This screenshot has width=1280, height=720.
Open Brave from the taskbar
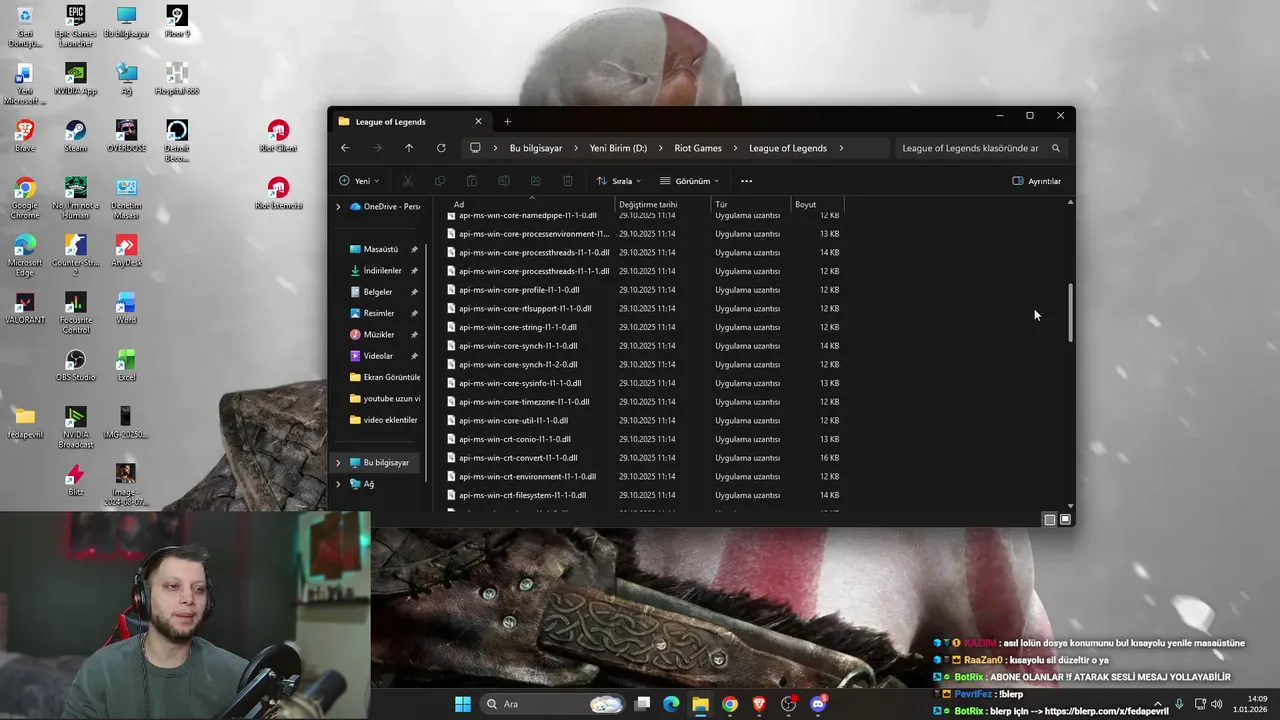tap(759, 704)
